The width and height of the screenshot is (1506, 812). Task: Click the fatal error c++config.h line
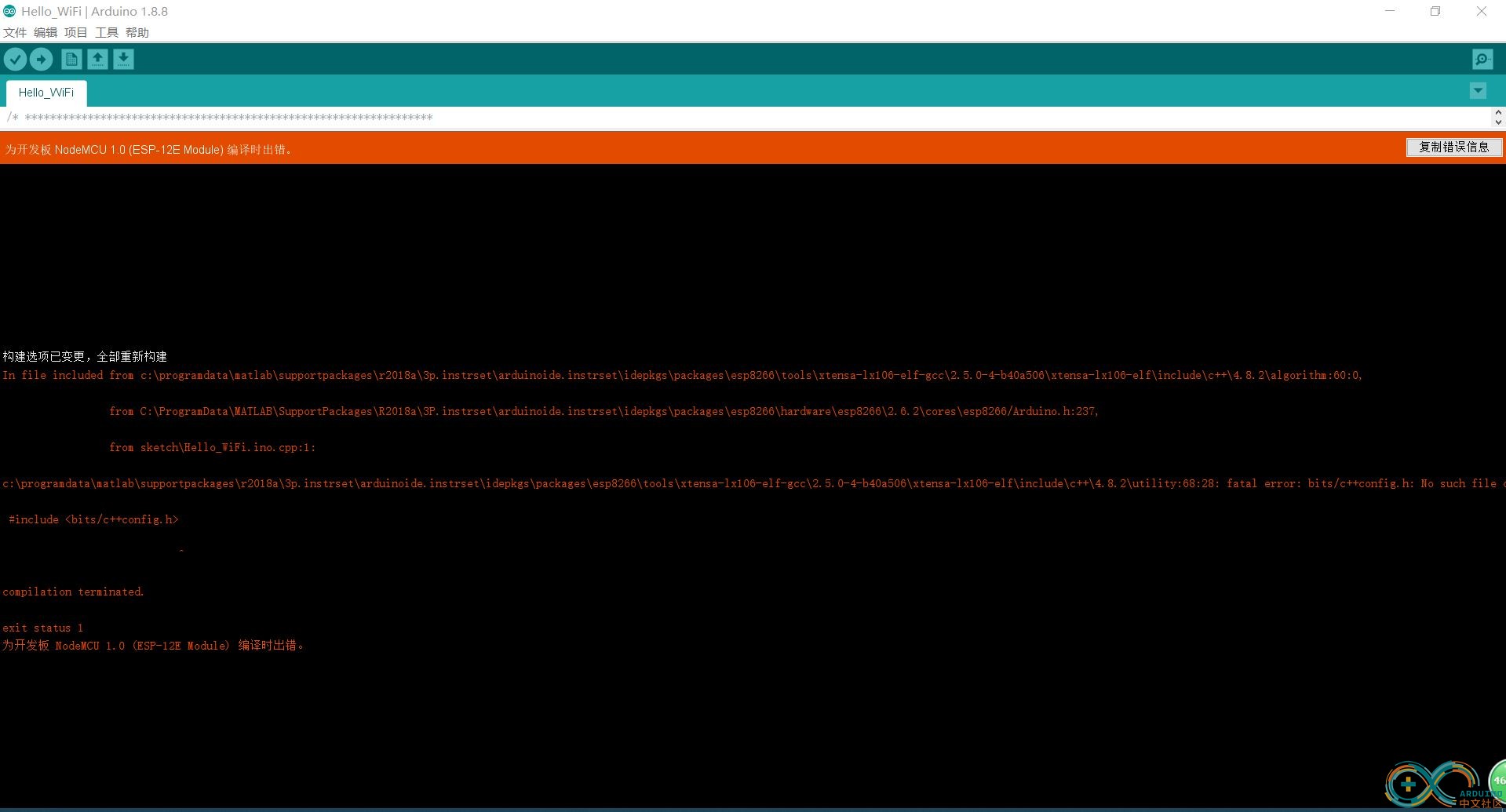(x=753, y=483)
